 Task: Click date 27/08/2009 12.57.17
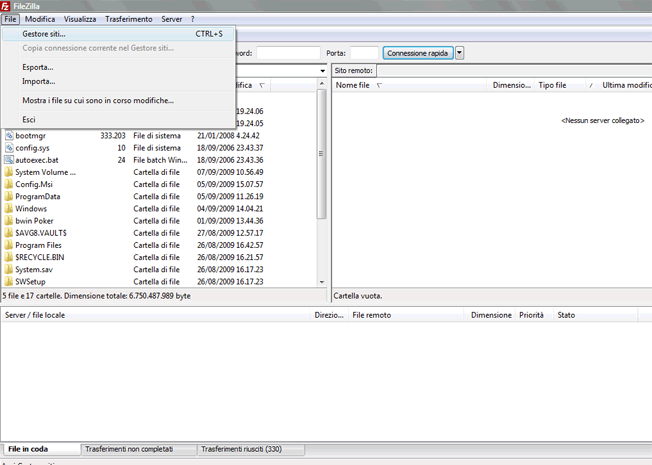click(230, 233)
